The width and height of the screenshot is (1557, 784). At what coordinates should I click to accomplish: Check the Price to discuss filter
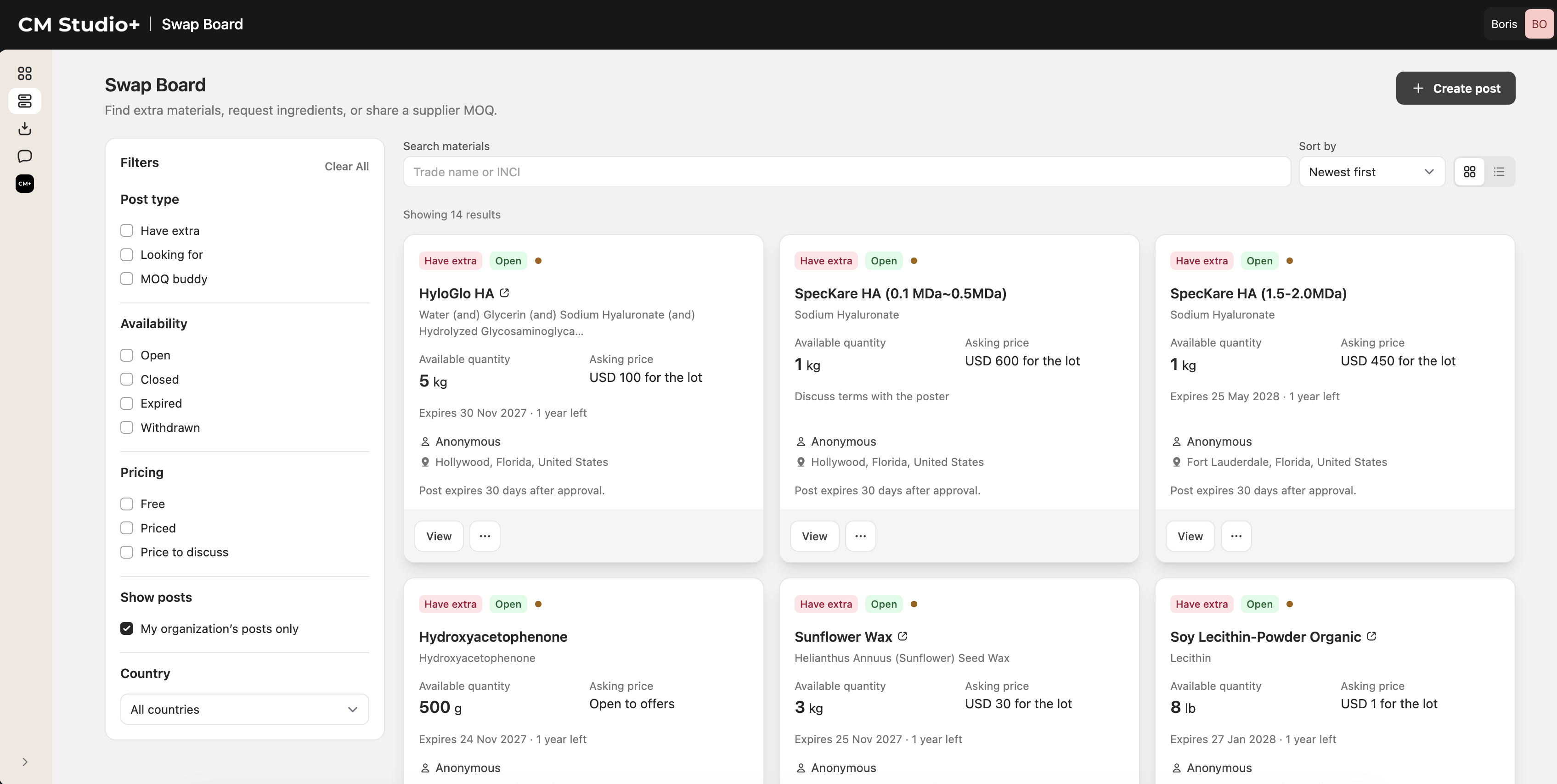126,552
